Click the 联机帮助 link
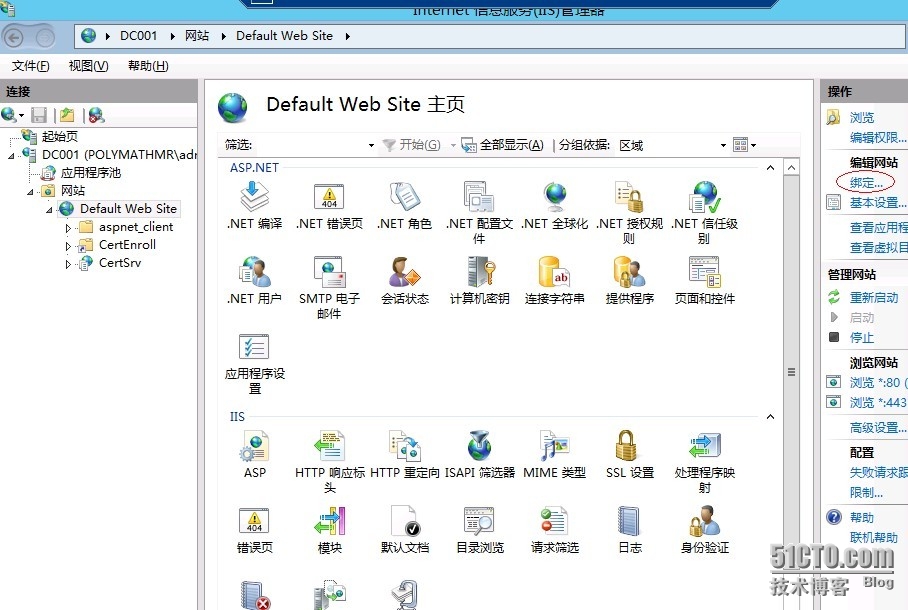This screenshot has width=908, height=610. pyautogui.click(x=874, y=538)
